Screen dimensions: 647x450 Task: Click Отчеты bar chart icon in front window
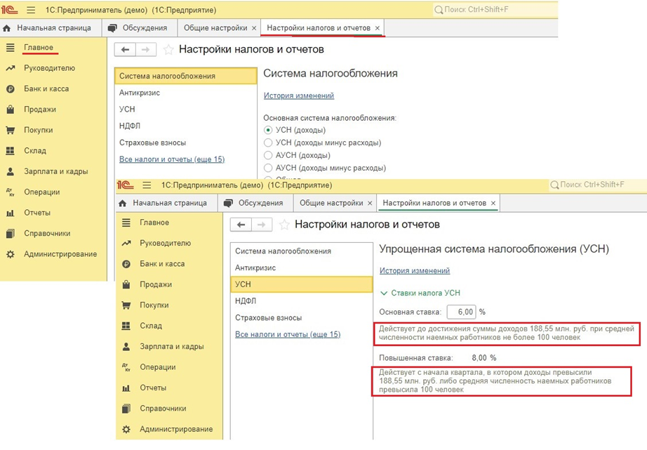pos(126,388)
